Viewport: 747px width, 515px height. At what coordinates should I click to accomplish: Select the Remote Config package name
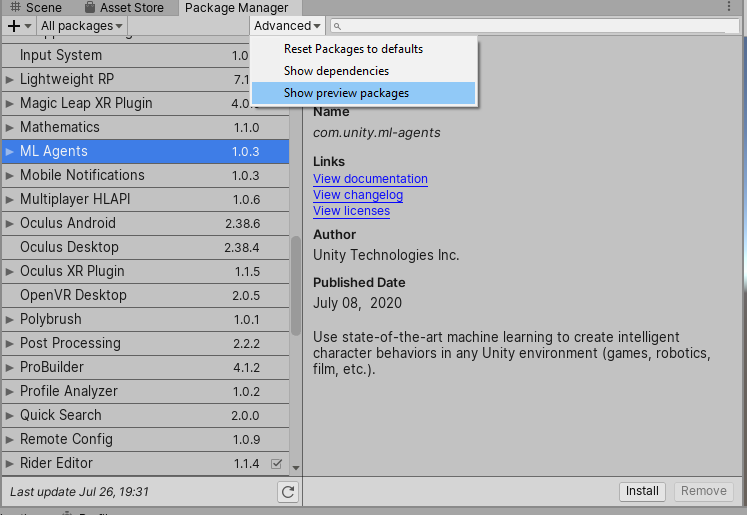coord(66,439)
